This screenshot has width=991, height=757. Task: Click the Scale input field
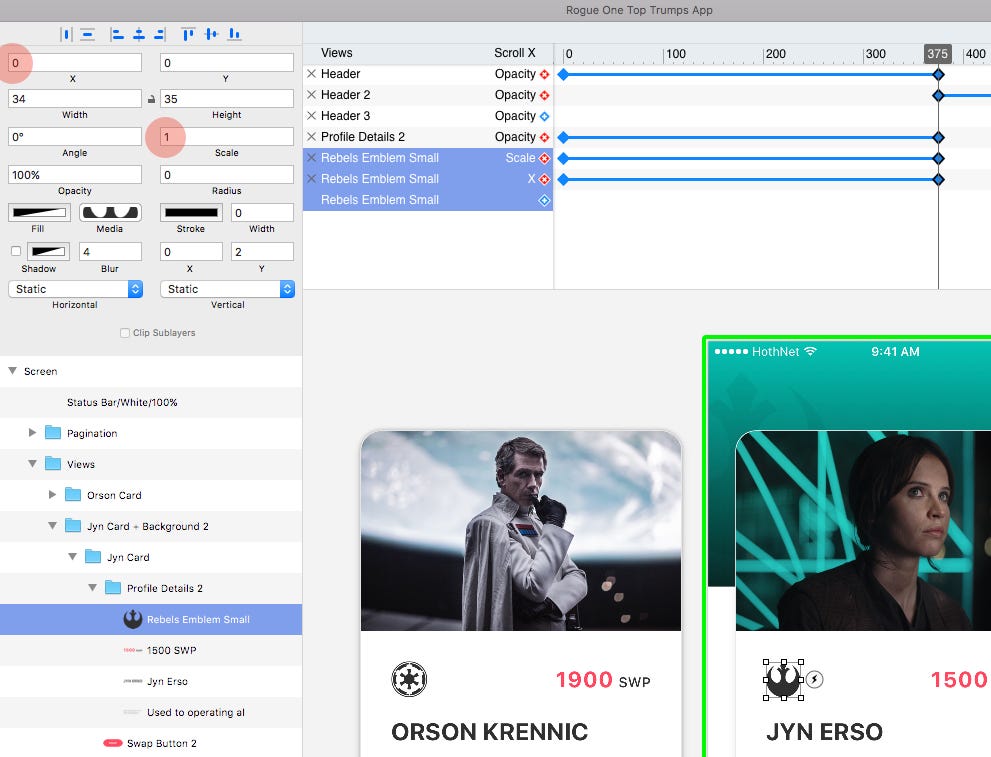coord(227,136)
